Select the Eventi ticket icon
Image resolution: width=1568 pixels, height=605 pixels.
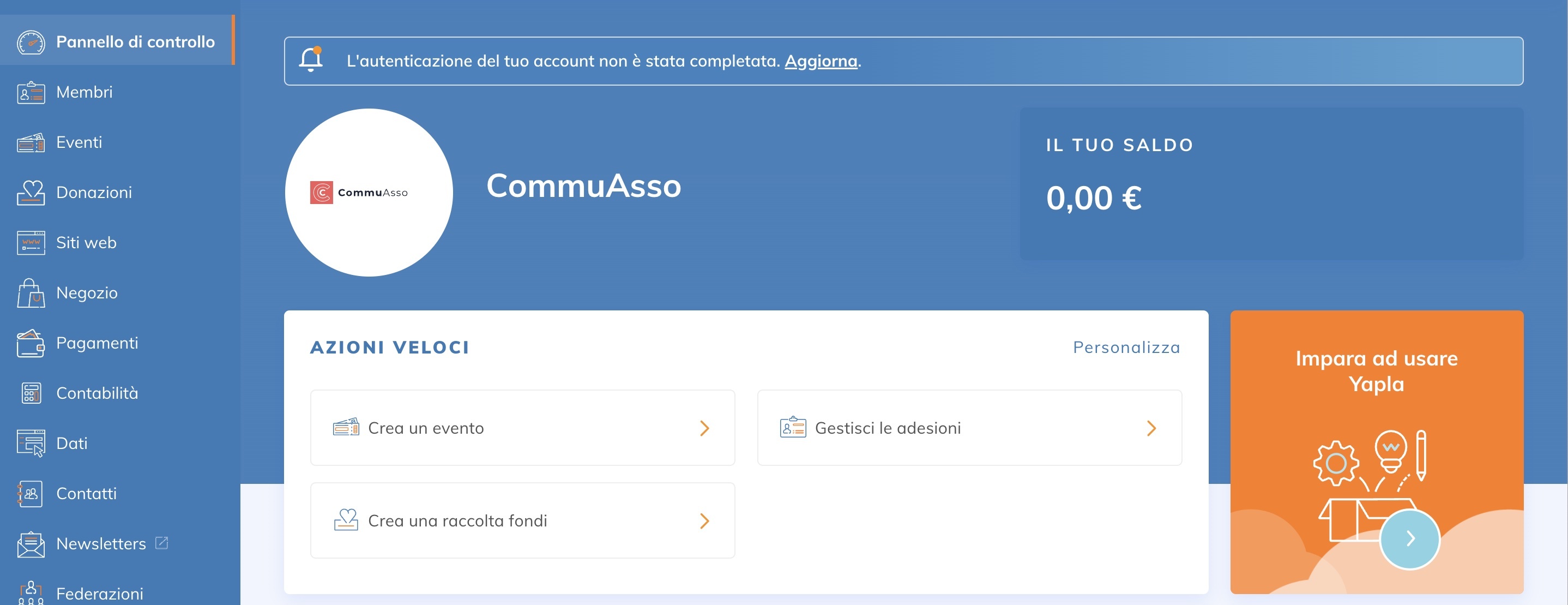point(30,142)
